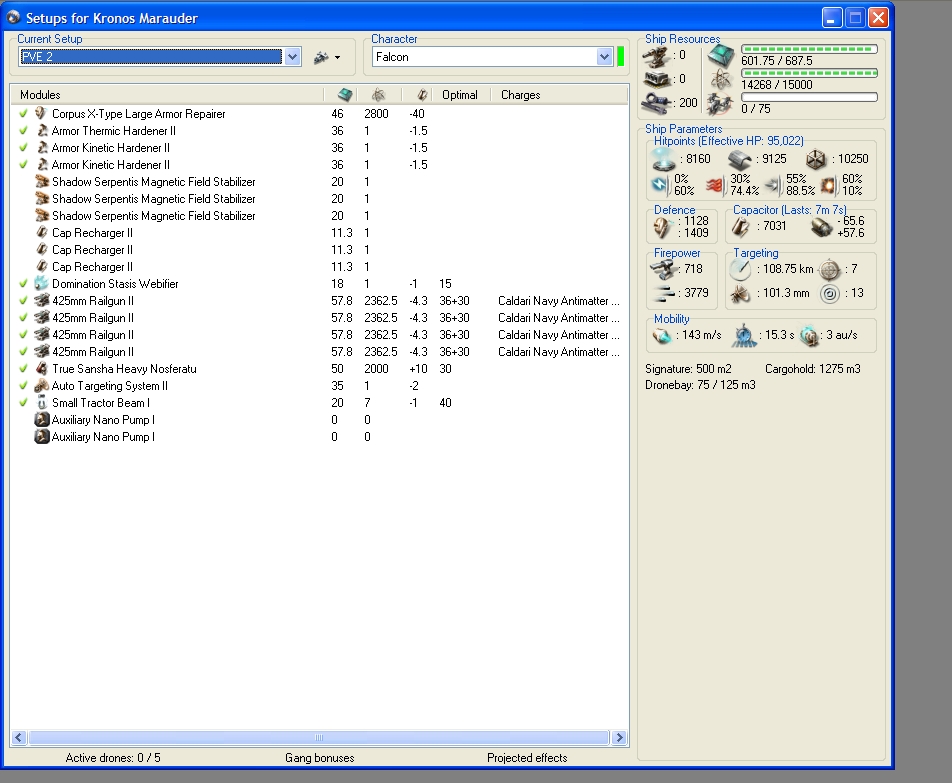
Task: Toggle the Armor Thermic Hardener II checkmark
Action: (23, 131)
